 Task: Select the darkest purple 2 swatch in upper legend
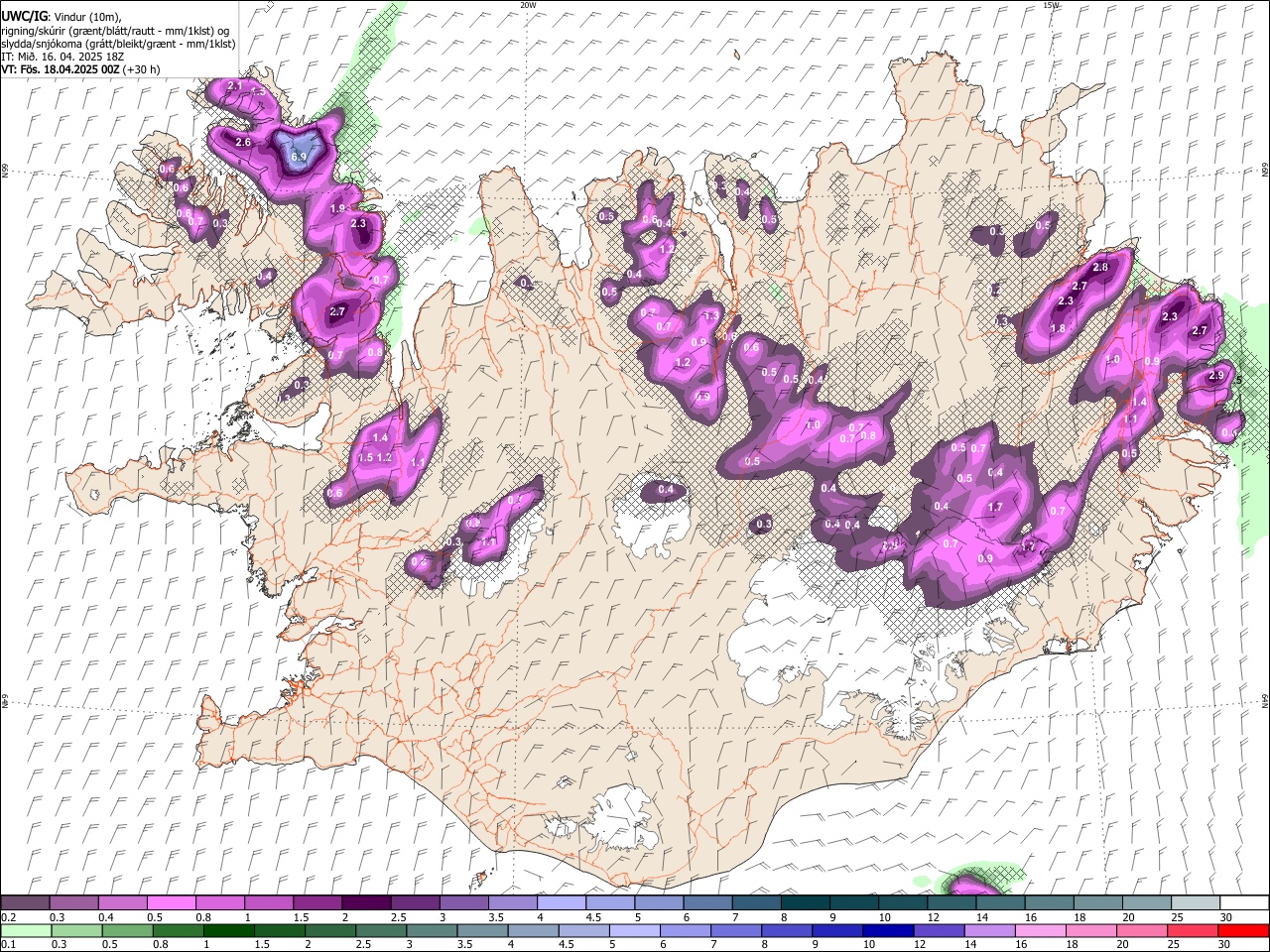[x=366, y=902]
